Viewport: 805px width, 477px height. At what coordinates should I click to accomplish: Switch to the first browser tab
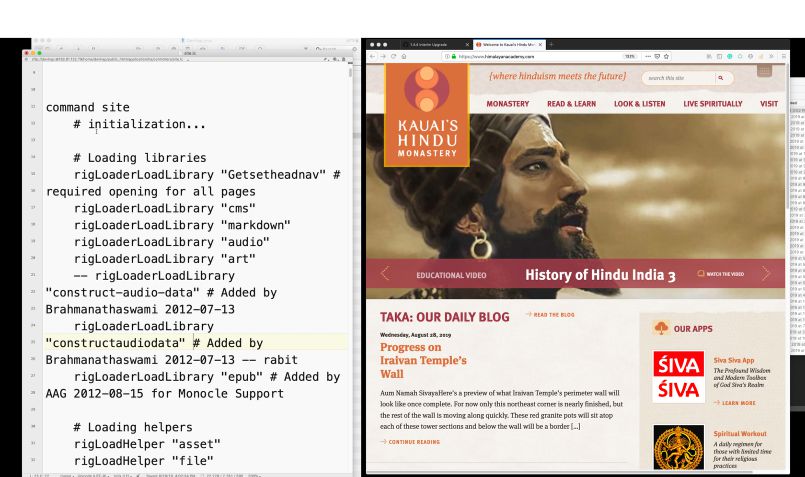pos(436,45)
